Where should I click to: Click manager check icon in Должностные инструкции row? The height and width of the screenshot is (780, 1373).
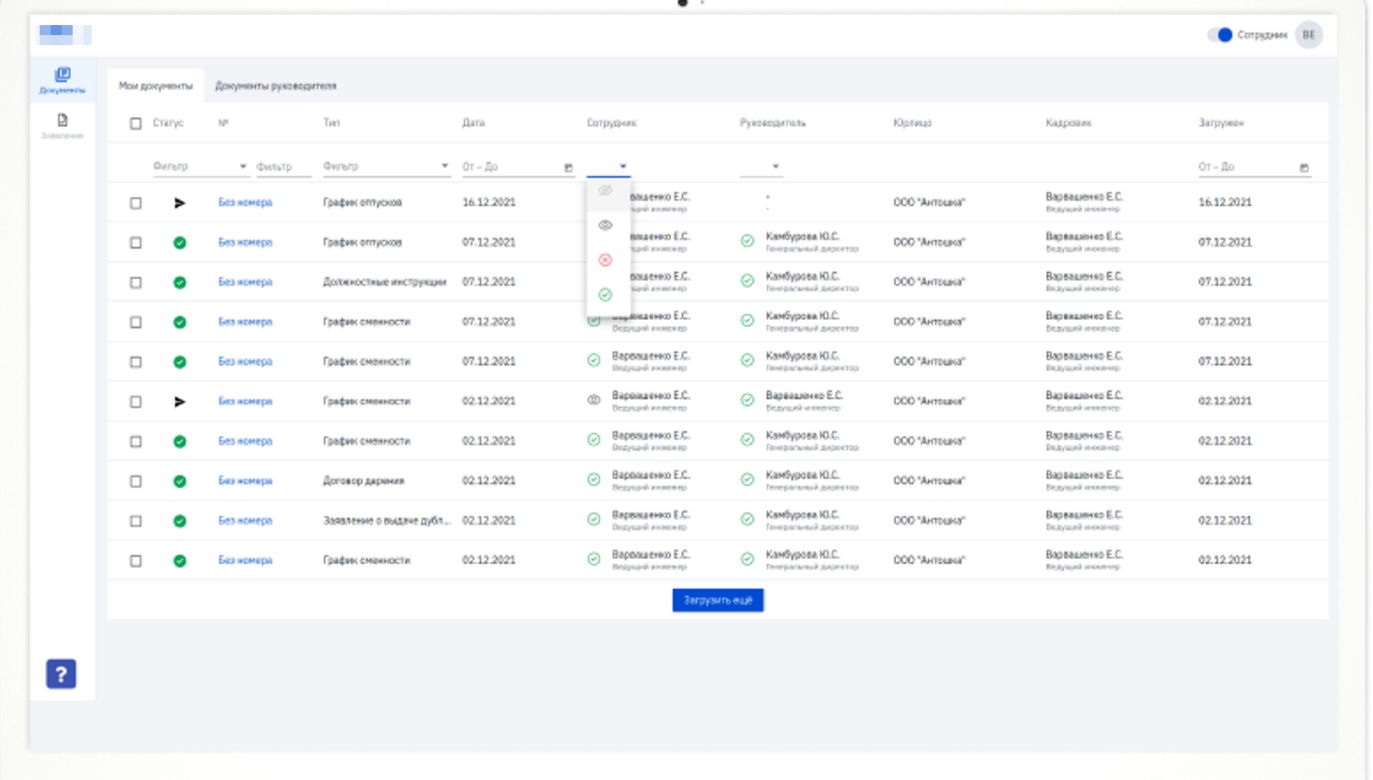[x=747, y=281]
